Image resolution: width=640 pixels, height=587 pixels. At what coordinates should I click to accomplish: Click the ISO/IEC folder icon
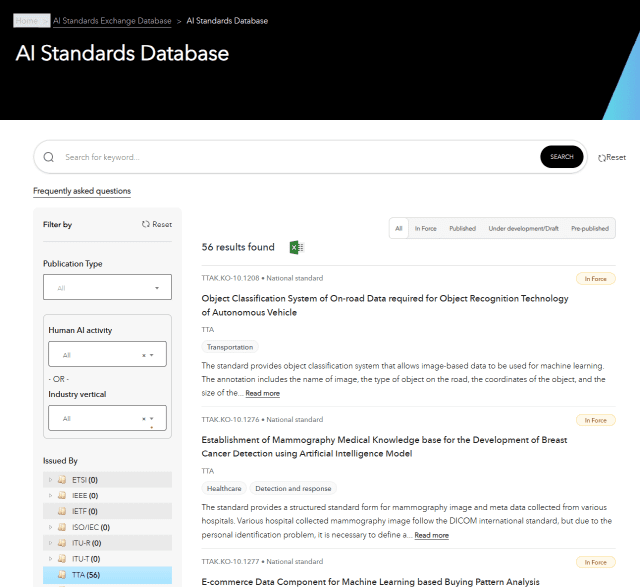(62, 527)
